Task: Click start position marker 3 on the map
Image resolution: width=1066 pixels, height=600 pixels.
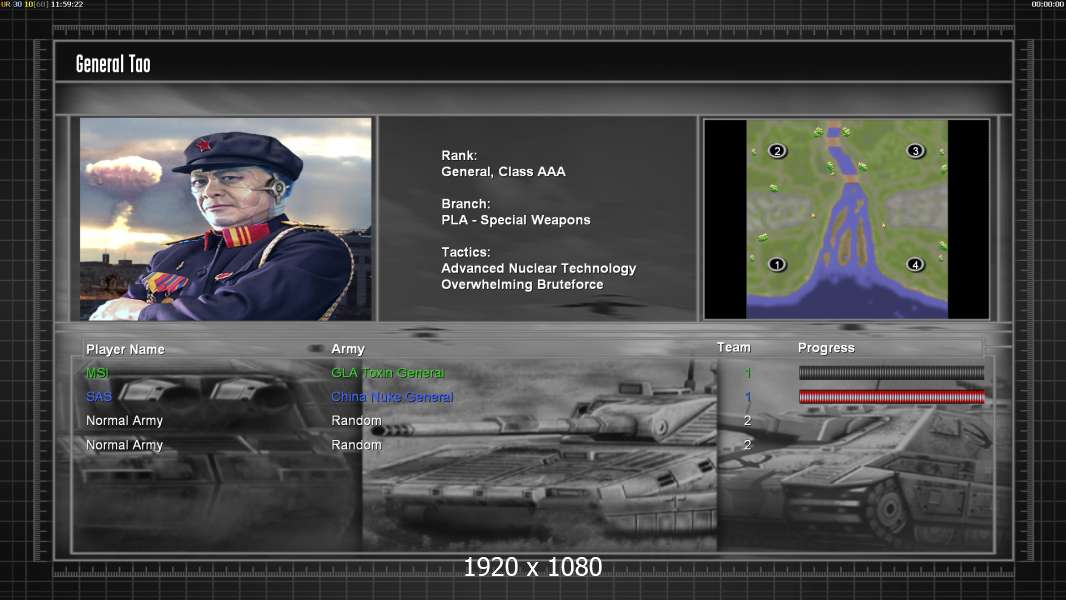Action: pyautogui.click(x=915, y=151)
